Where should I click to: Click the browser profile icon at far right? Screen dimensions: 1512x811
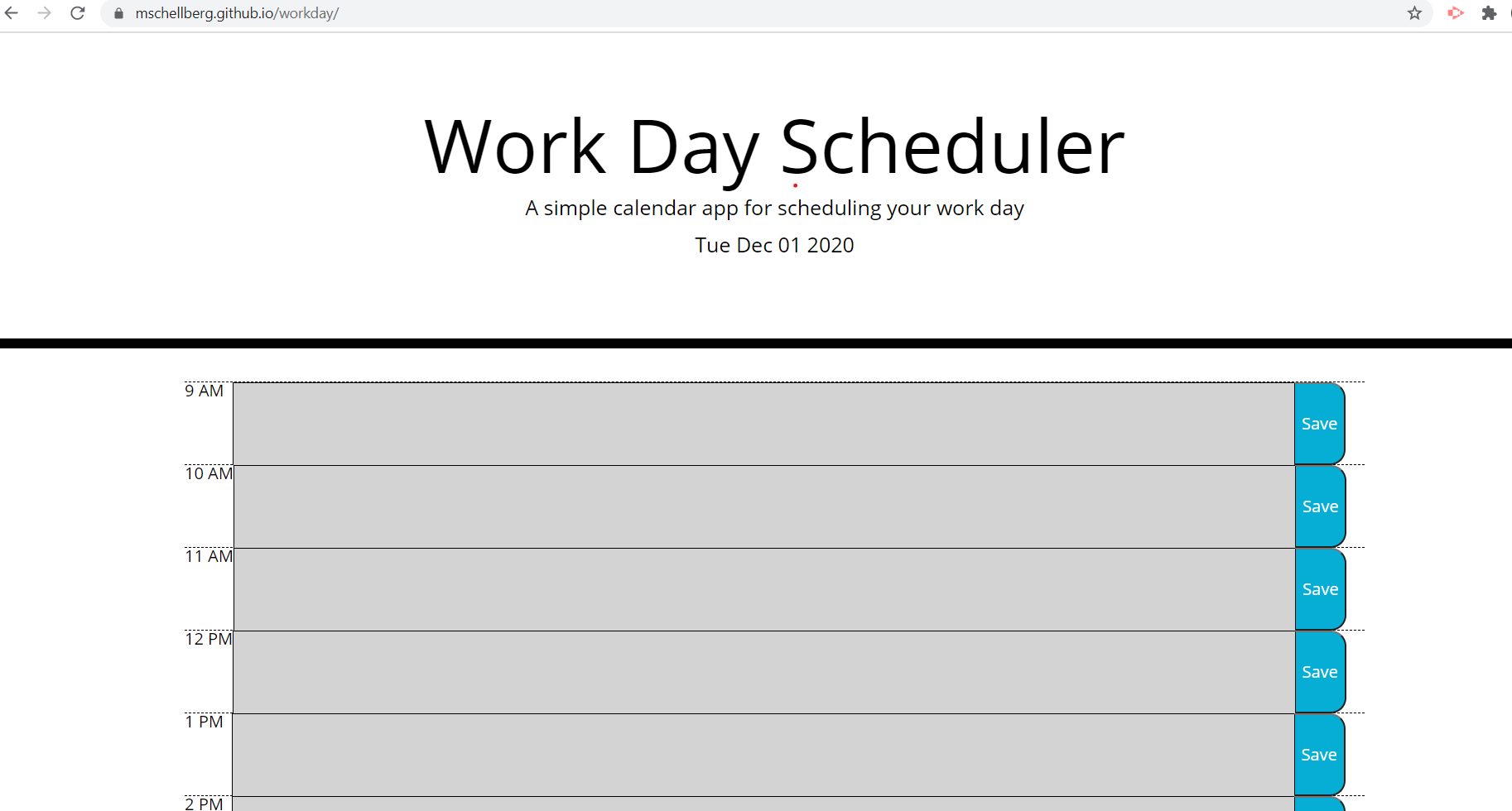1509,13
